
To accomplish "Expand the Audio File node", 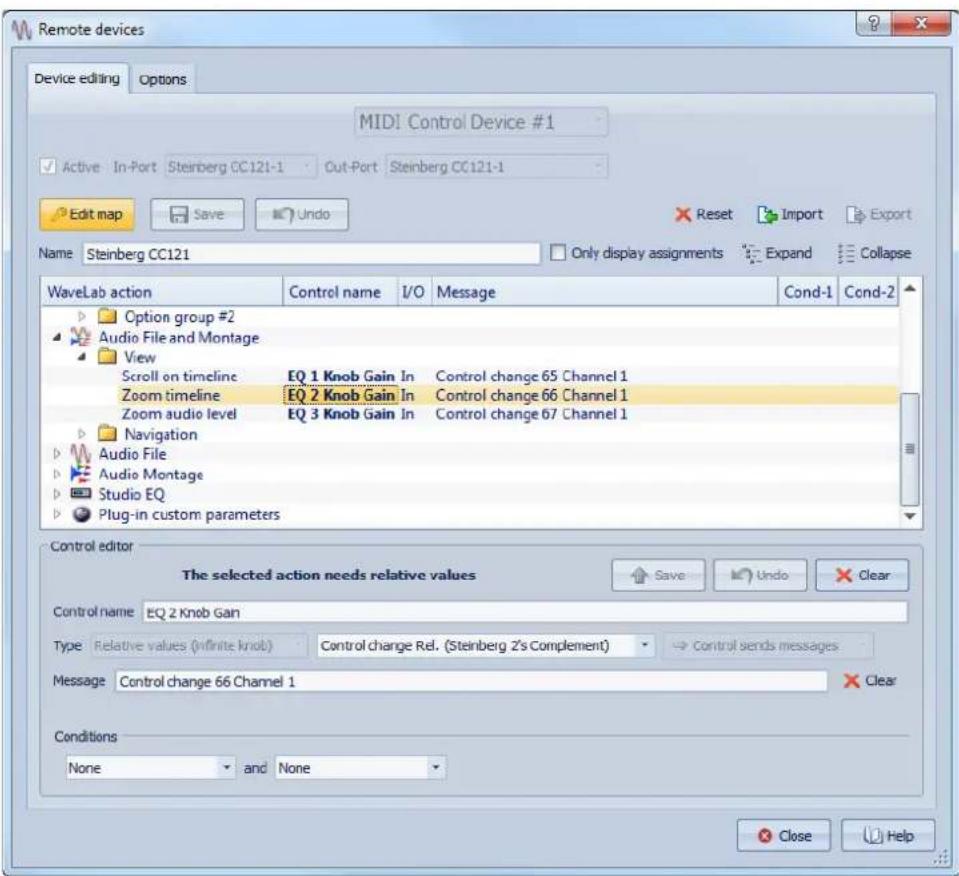I will (57, 454).
